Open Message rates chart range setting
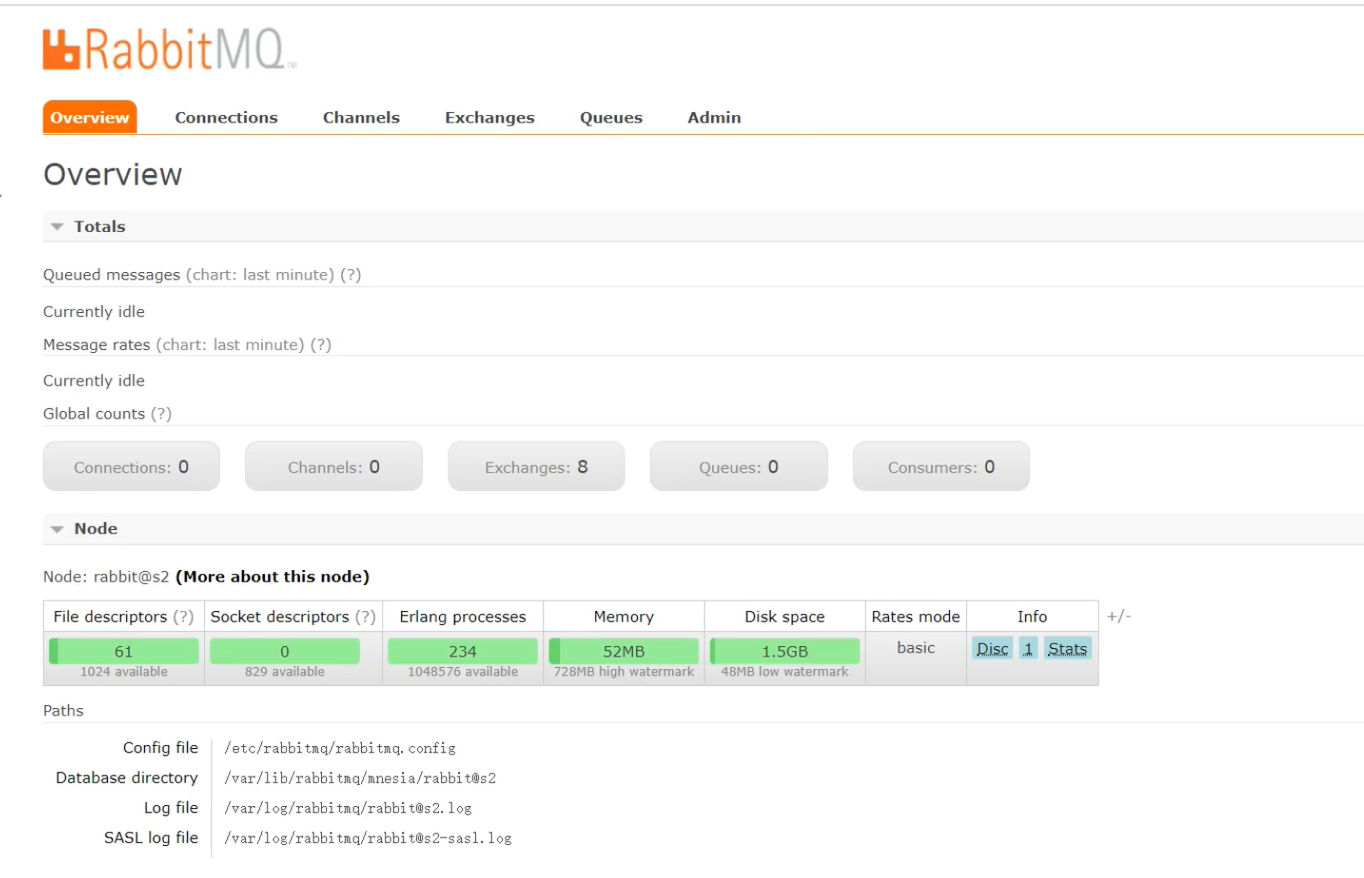 [x=230, y=345]
